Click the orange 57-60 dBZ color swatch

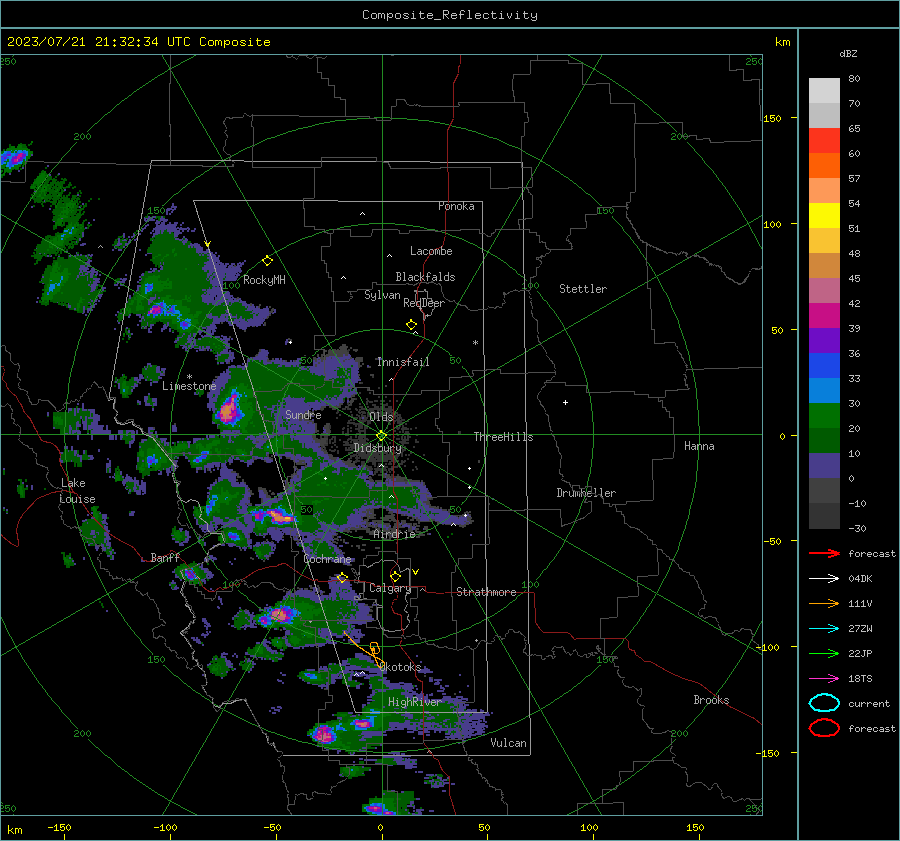[824, 166]
